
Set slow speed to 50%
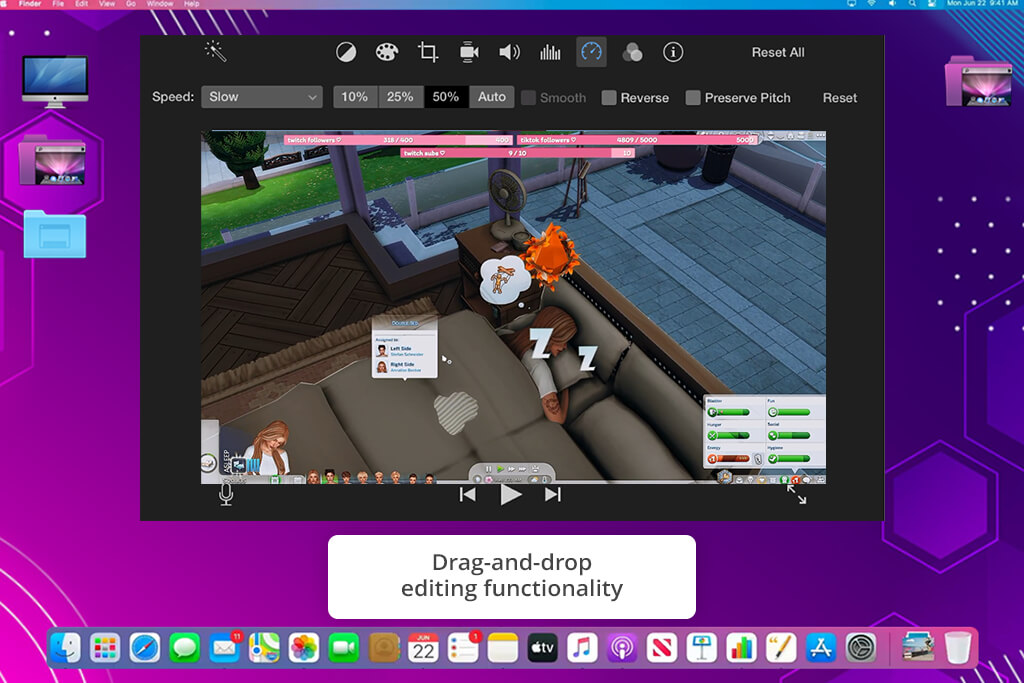tap(445, 97)
